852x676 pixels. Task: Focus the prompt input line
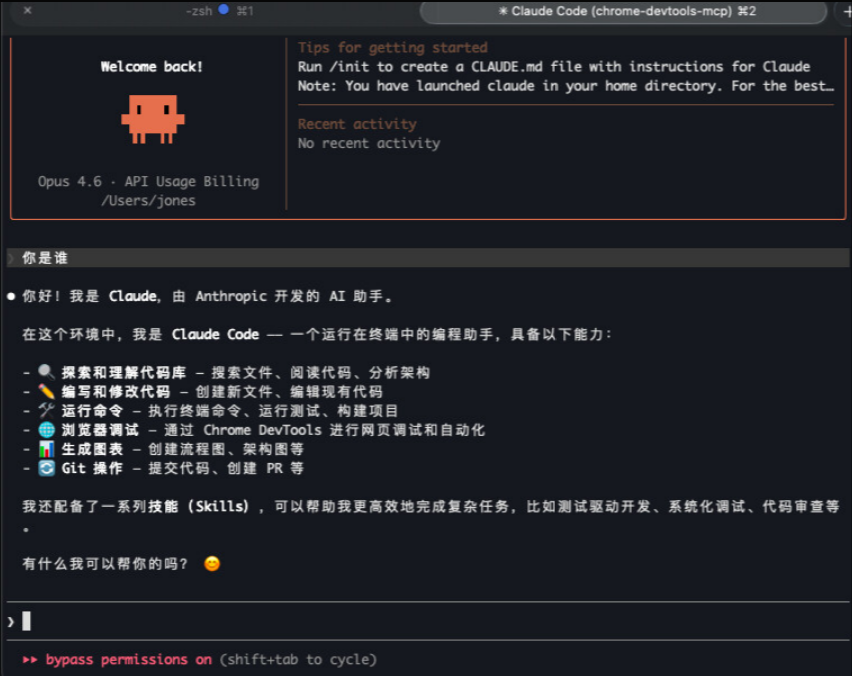pyautogui.click(x=426, y=621)
